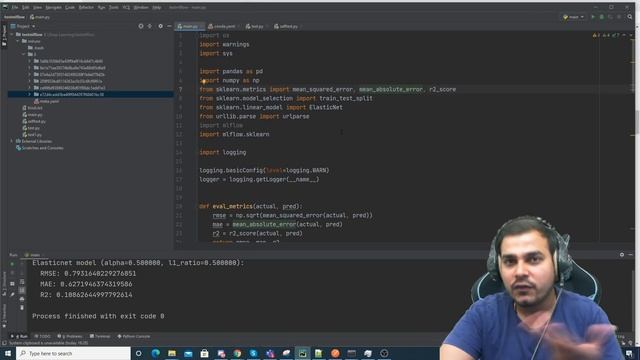The image size is (640, 360).
Task: Open Microsoft Store from taskbar
Action: [x=204, y=353]
